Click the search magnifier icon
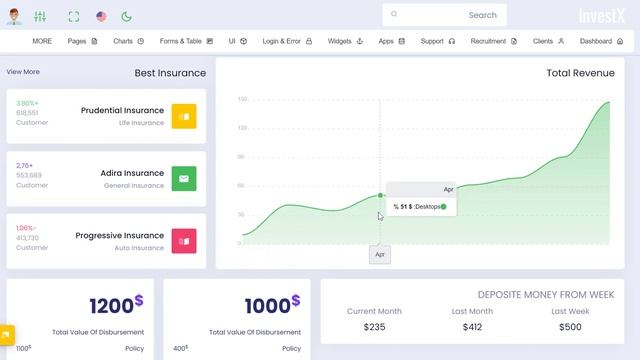Screen dimensions: 640x360 [x=394, y=14]
